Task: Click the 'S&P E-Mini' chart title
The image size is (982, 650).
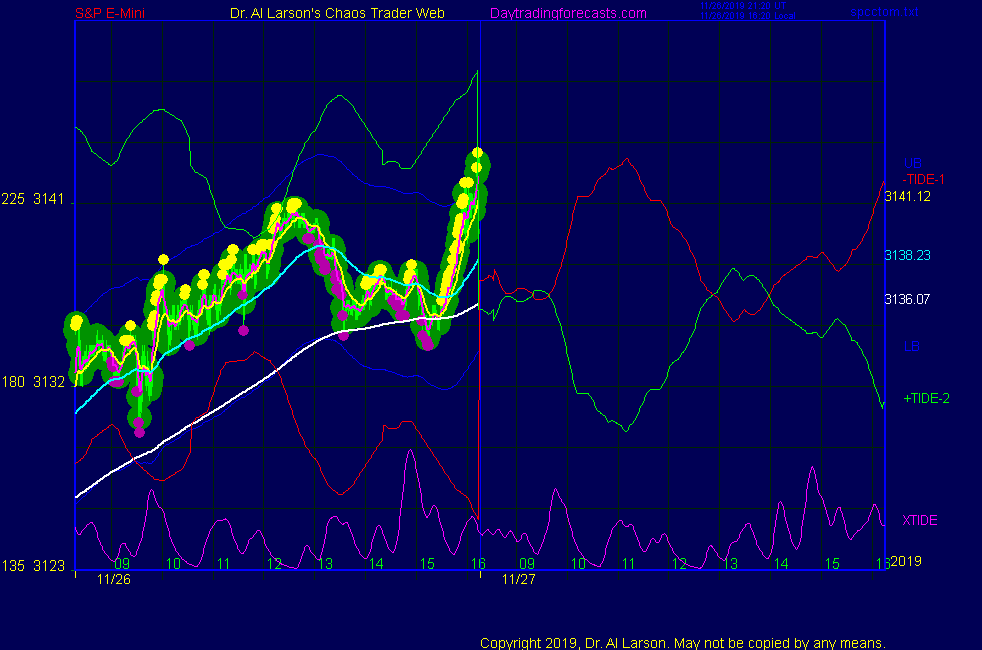Action: coord(110,13)
